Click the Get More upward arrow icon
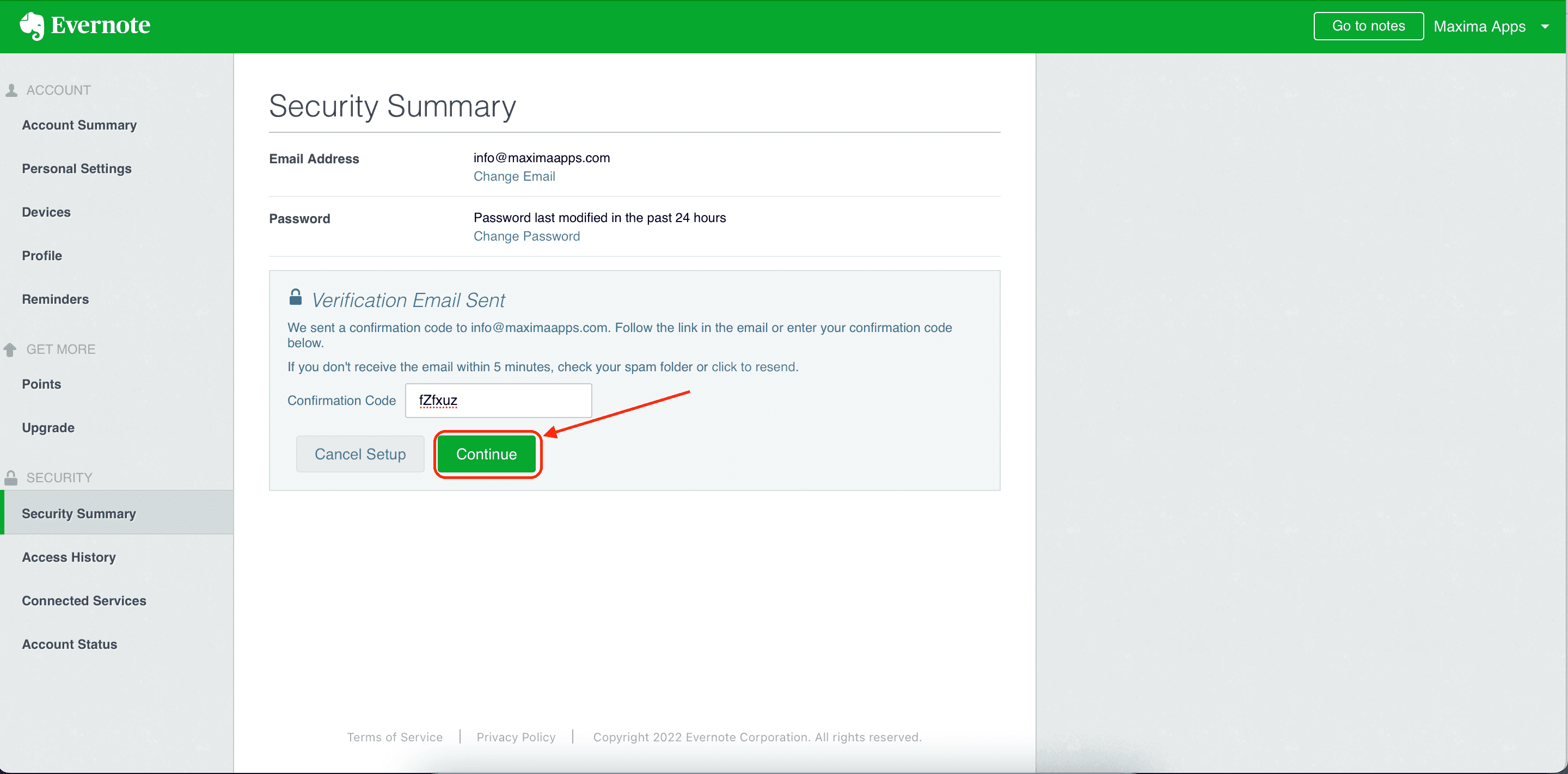The image size is (1568, 774). 10,349
